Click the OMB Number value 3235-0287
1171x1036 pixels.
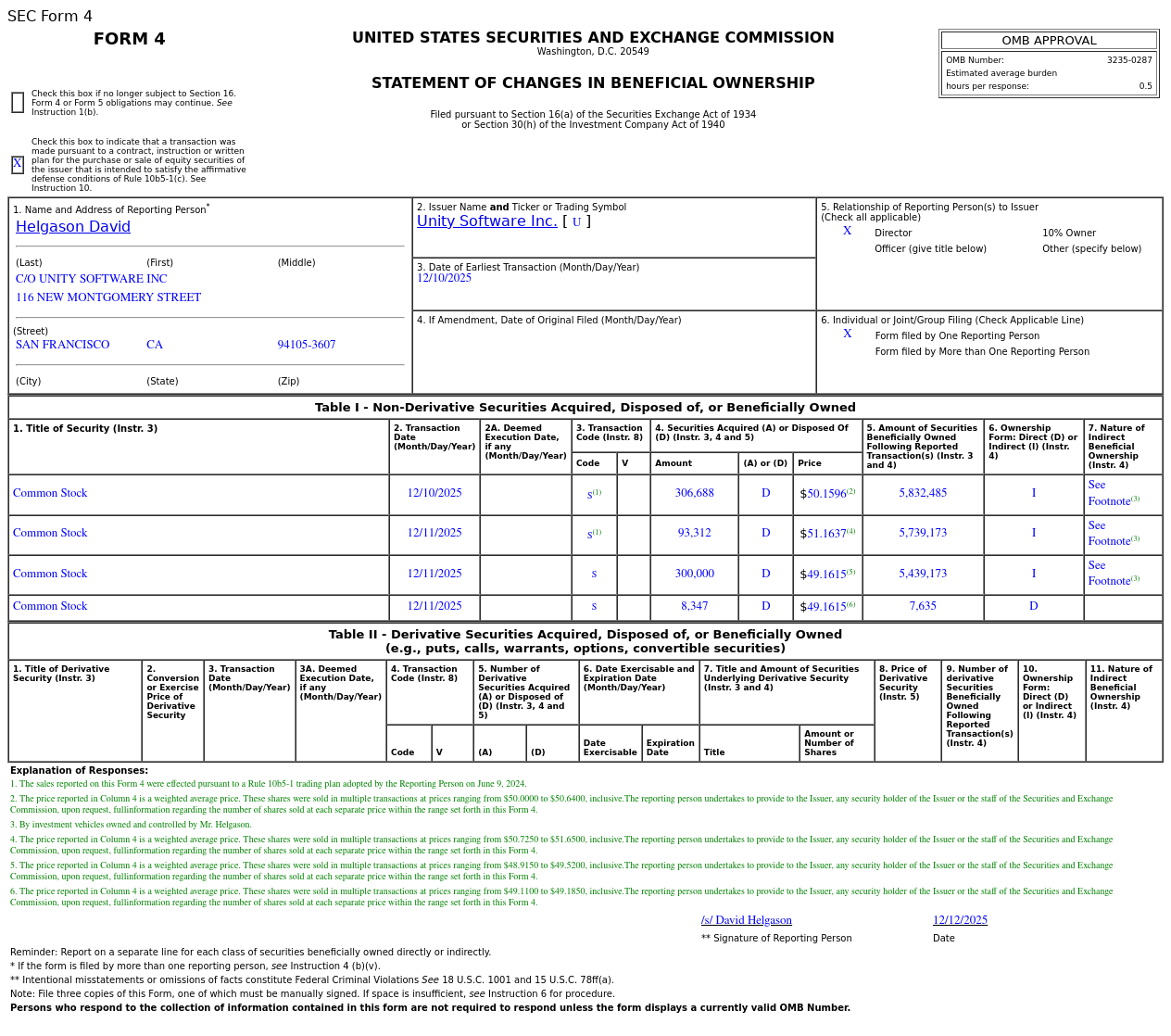[1129, 60]
